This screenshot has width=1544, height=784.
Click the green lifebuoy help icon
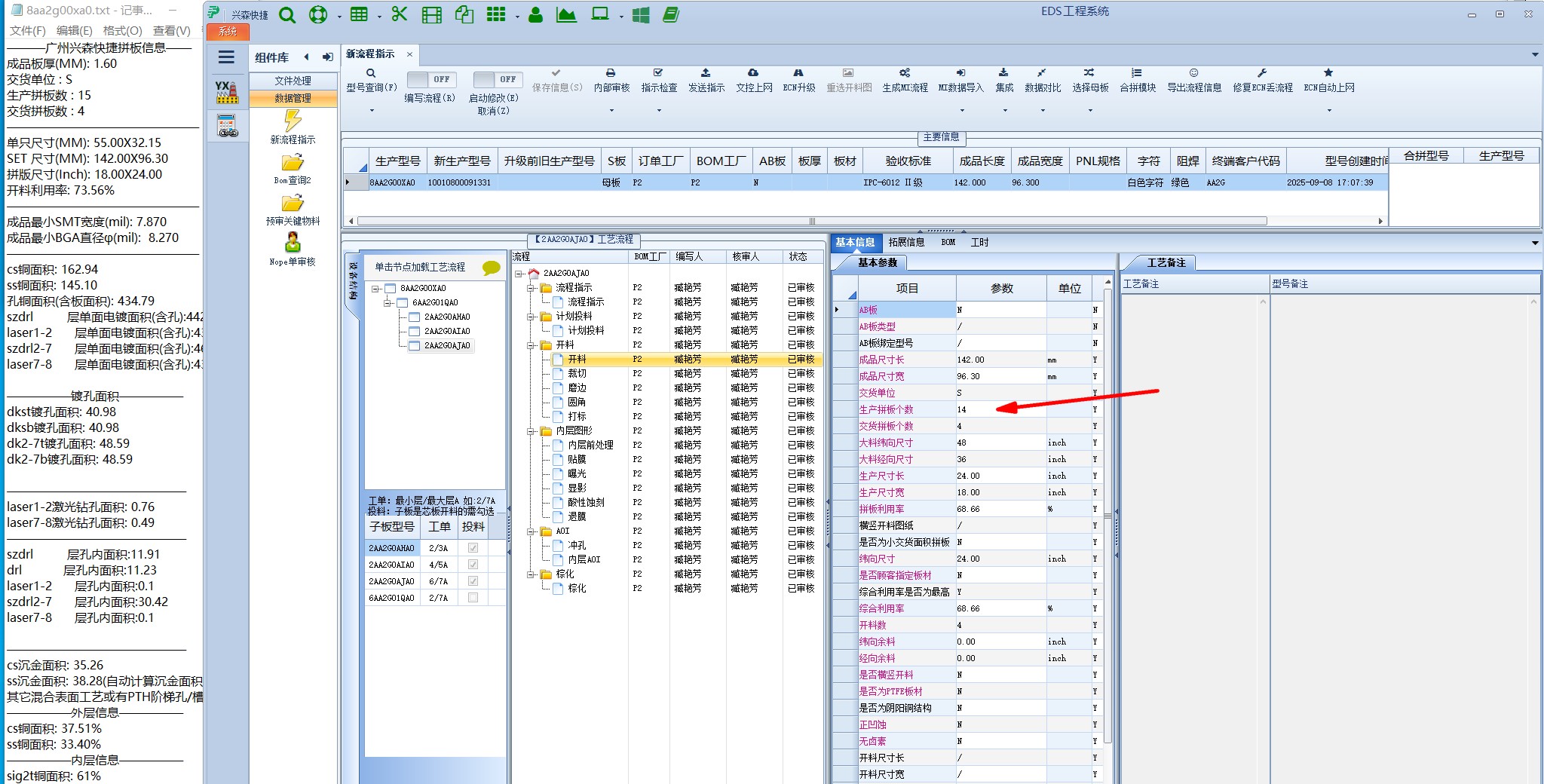coord(318,15)
